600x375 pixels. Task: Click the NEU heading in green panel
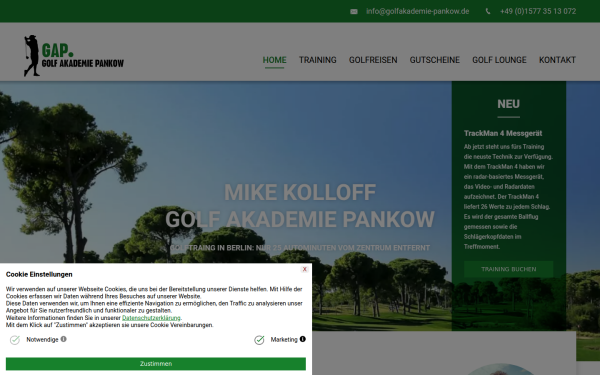(509, 104)
